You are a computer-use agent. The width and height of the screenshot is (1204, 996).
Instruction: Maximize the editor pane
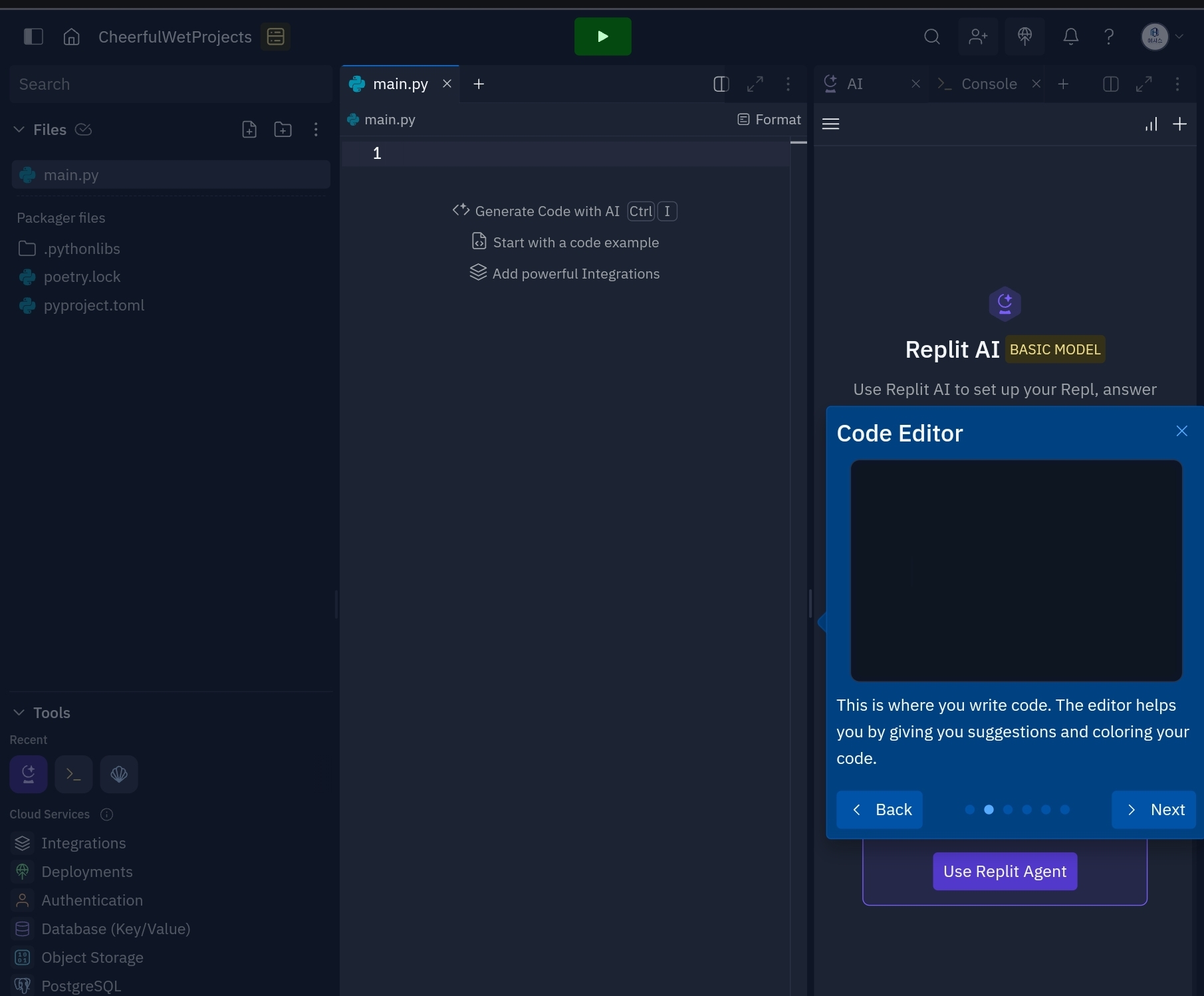(755, 84)
